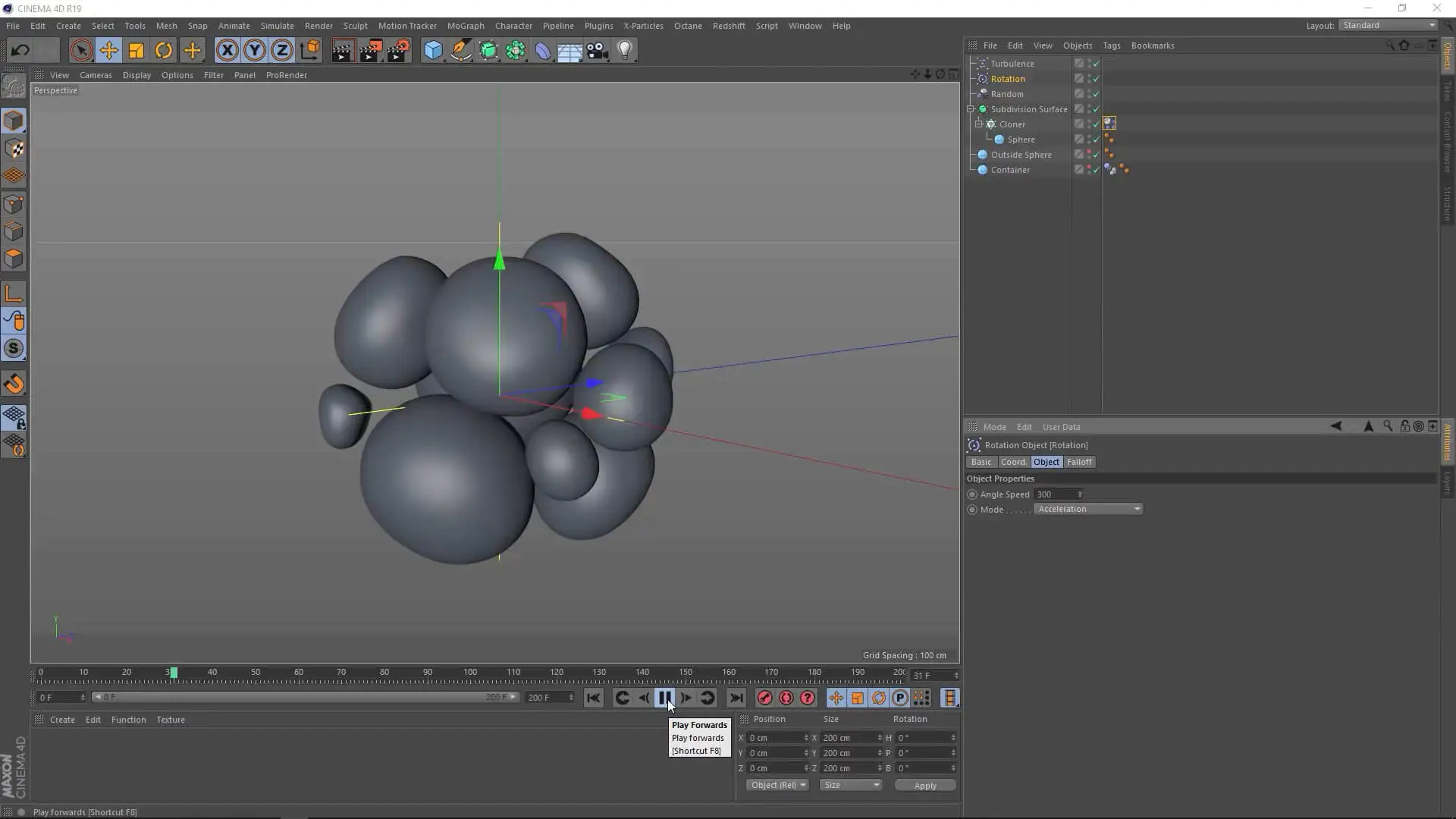Click the green Array modeling icon
Viewport: 1456px width, 819px height.
pyautogui.click(x=516, y=51)
